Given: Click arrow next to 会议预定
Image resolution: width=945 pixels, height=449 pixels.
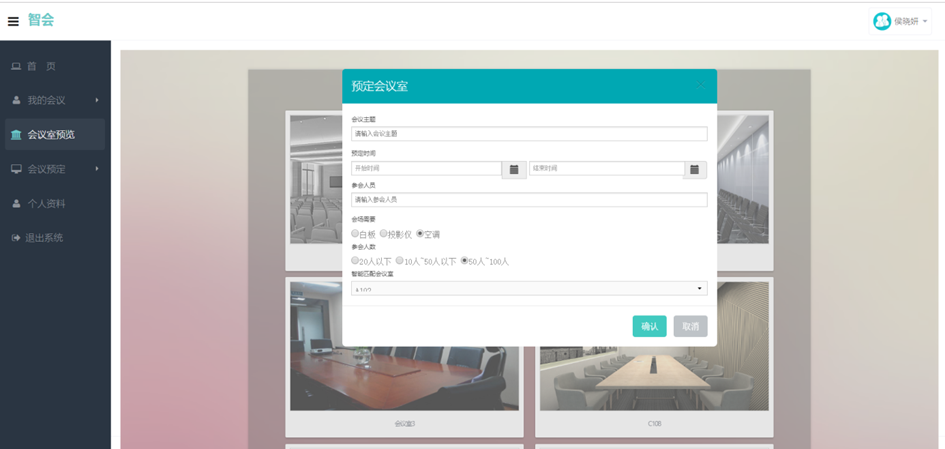Looking at the screenshot, I should tap(97, 169).
